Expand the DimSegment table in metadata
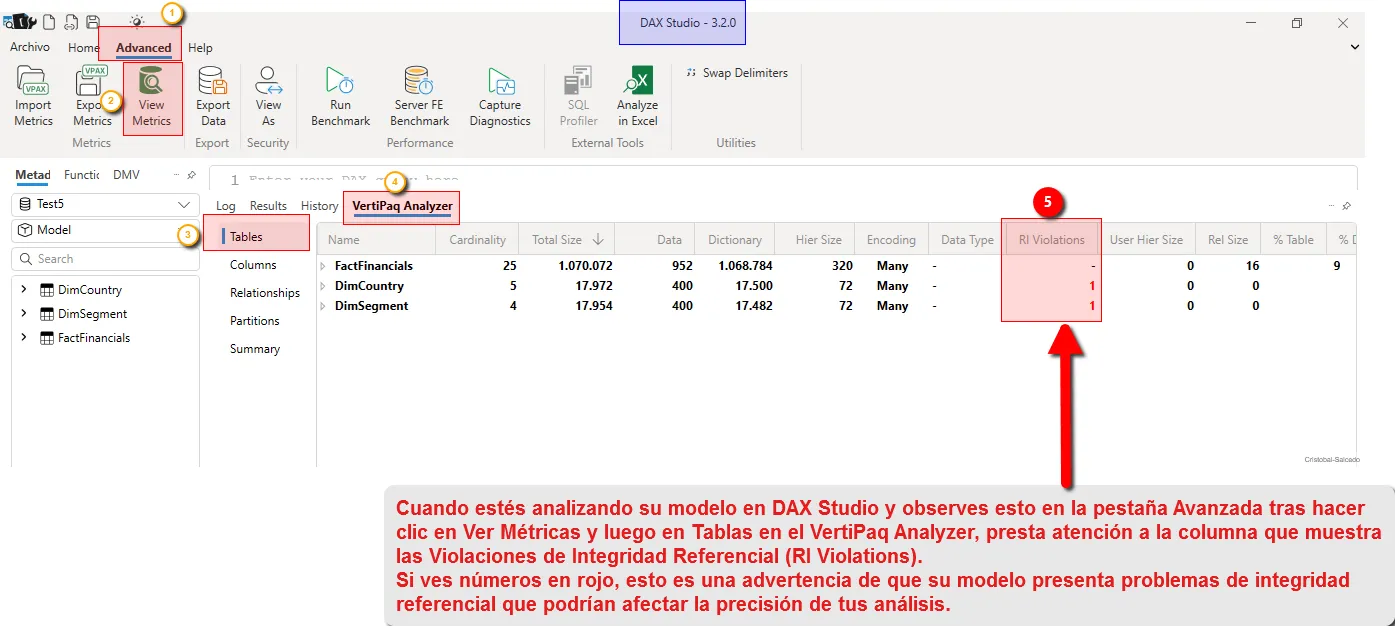The height and width of the screenshot is (626, 1395). [x=24, y=314]
